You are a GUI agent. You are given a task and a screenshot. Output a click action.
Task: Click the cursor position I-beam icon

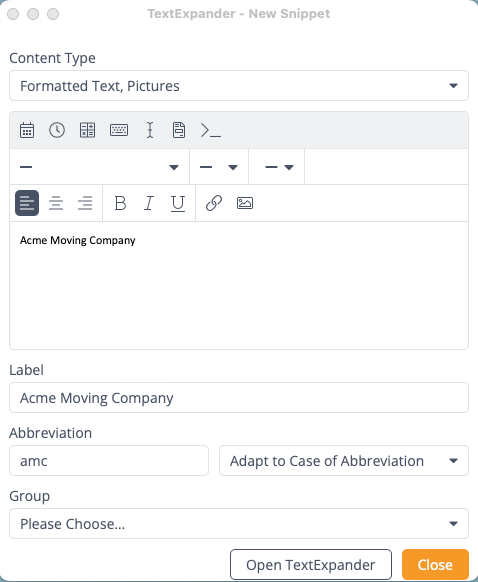click(150, 130)
